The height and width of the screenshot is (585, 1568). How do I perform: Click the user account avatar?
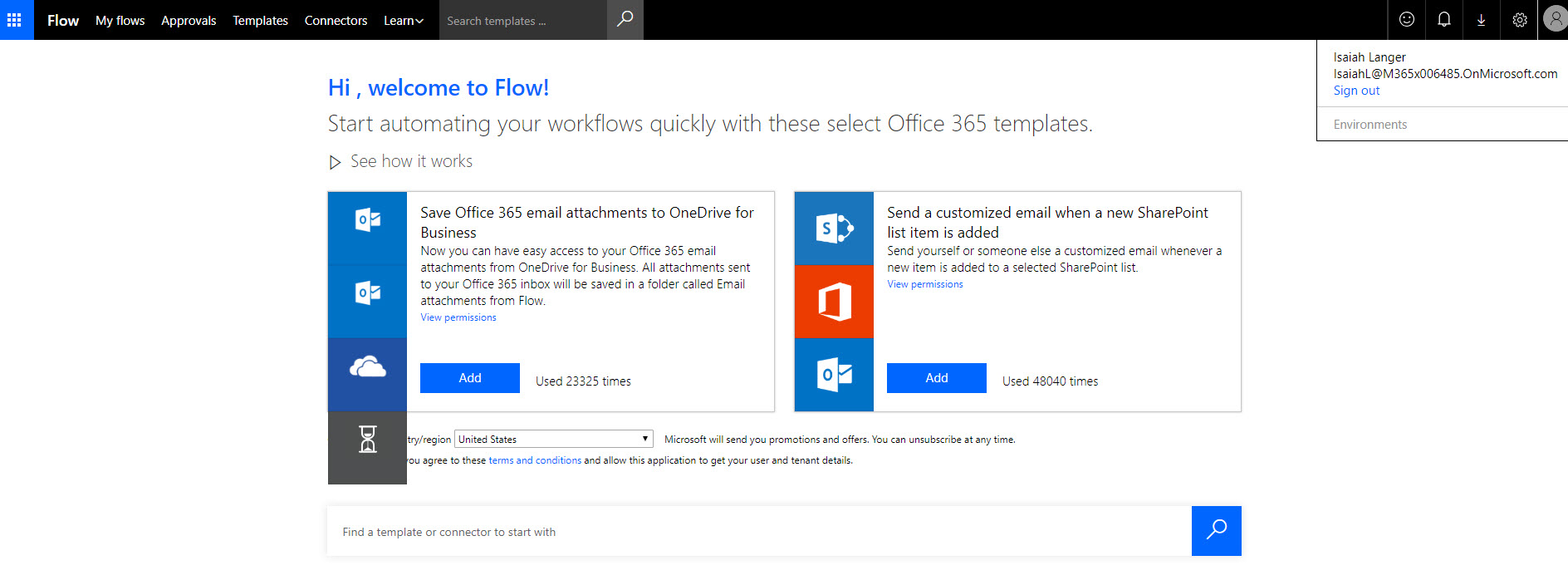coord(1554,20)
